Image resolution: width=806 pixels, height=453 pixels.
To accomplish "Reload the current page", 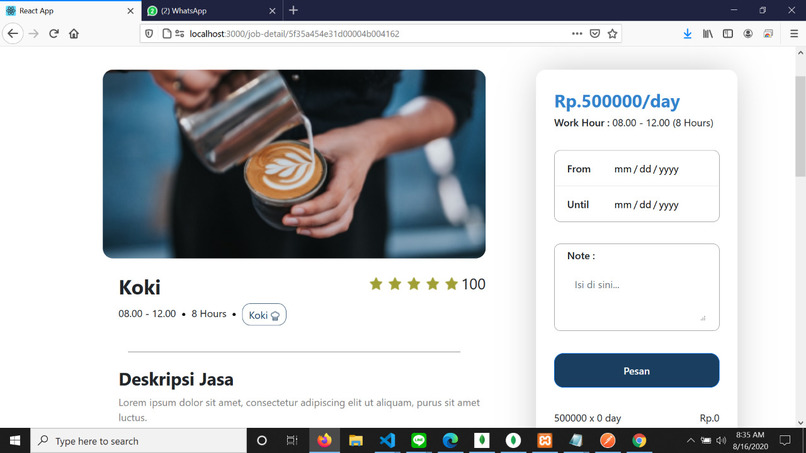I will pos(54,34).
